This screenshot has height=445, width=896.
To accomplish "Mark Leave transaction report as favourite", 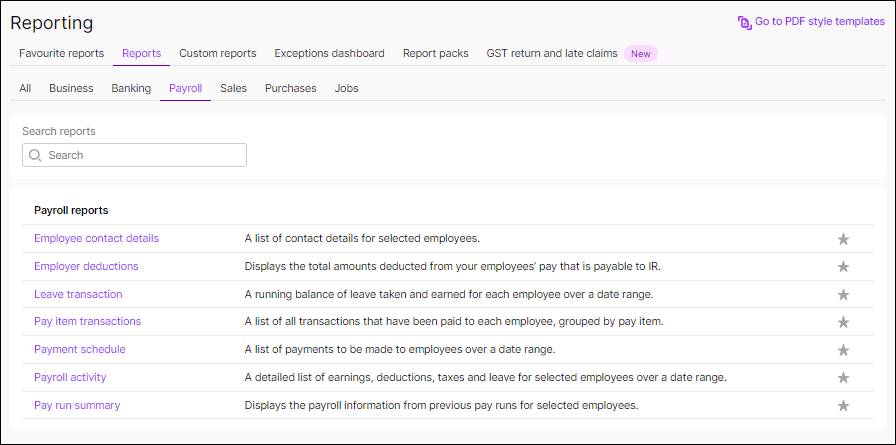I will click(843, 295).
